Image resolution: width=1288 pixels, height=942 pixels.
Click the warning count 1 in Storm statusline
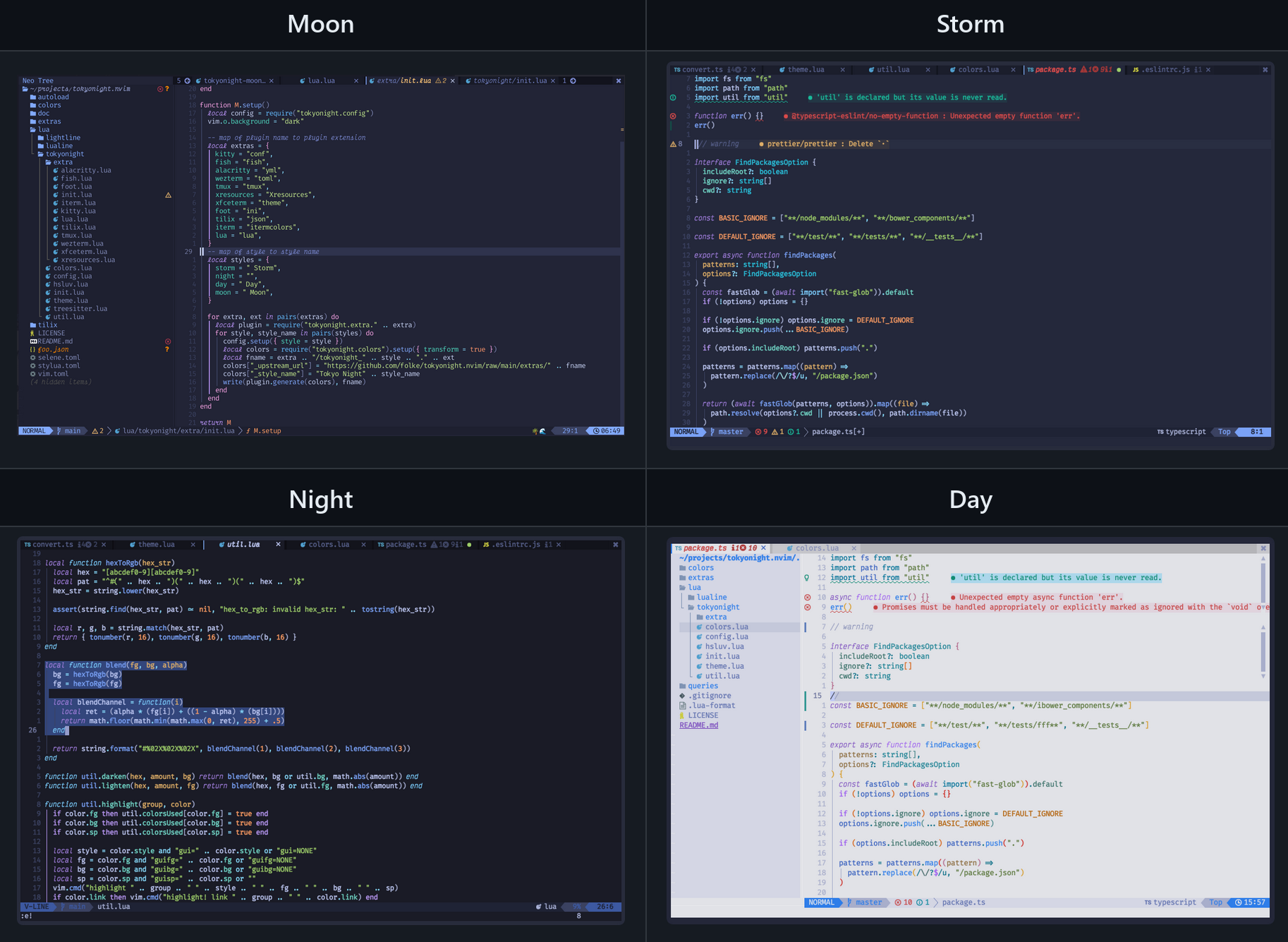coord(777,432)
